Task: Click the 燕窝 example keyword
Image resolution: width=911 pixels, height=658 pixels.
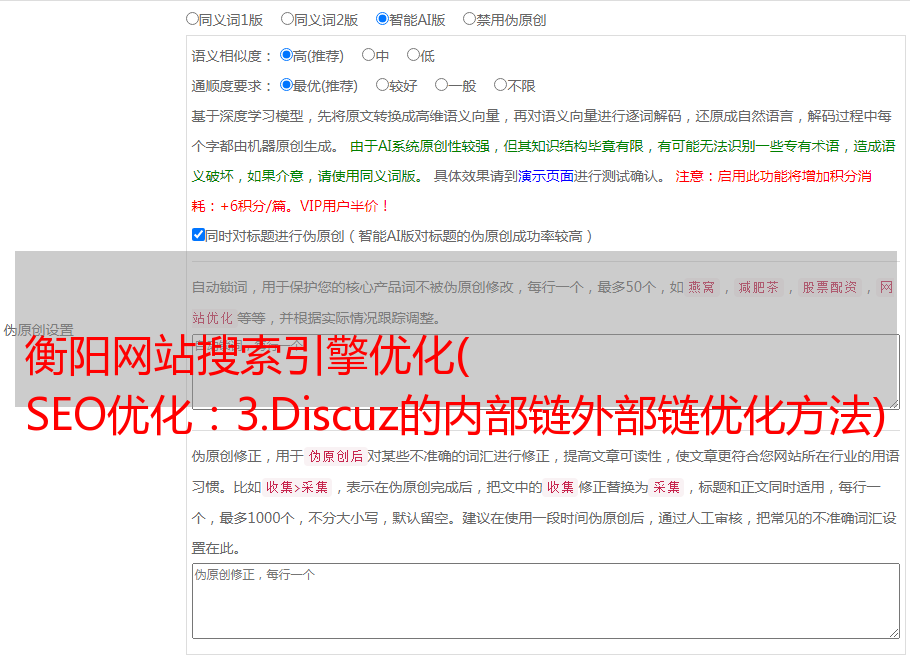Action: (702, 287)
